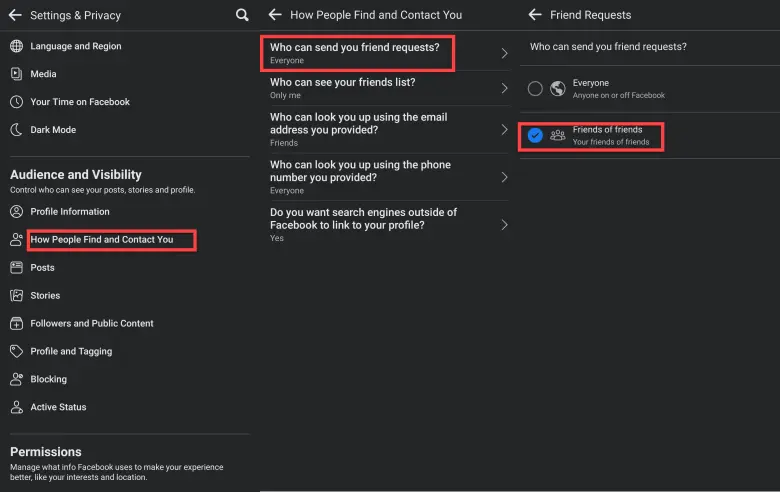The height and width of the screenshot is (492, 780).
Task: Click the 'Permissions' heading
Action: (x=46, y=452)
